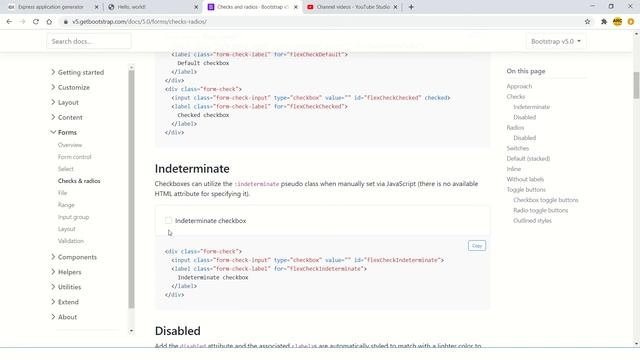Viewport: 640px width, 360px height.
Task: Jump to Default (stacked) section
Action: (x=528, y=158)
